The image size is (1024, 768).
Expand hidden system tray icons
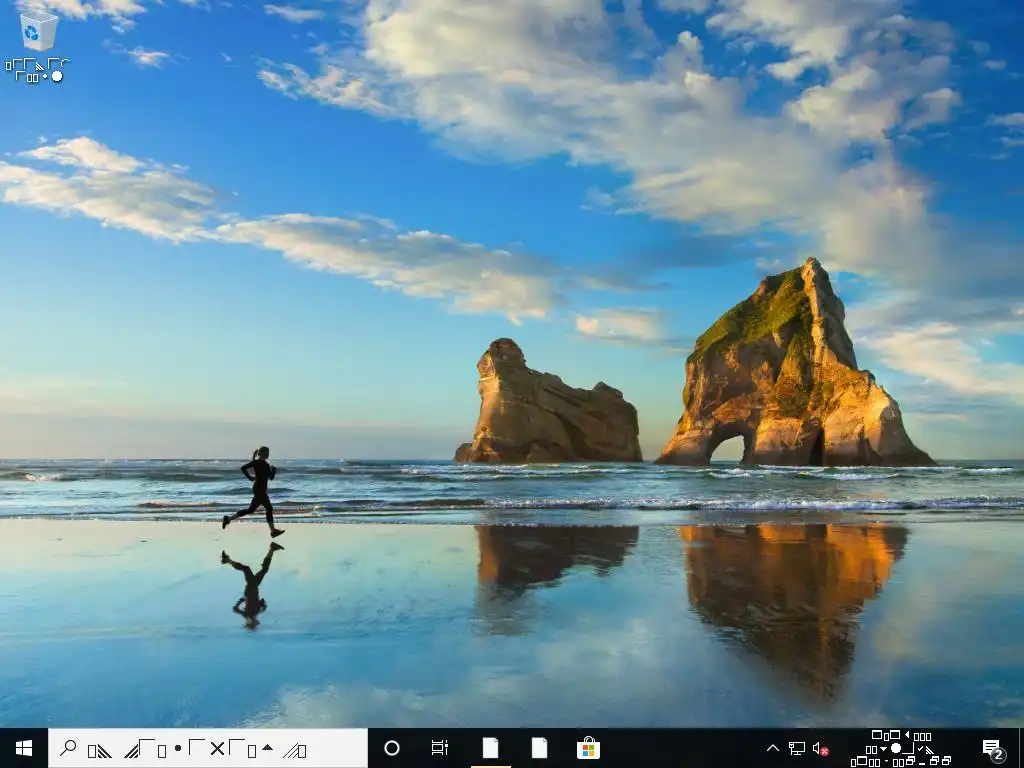[773, 748]
